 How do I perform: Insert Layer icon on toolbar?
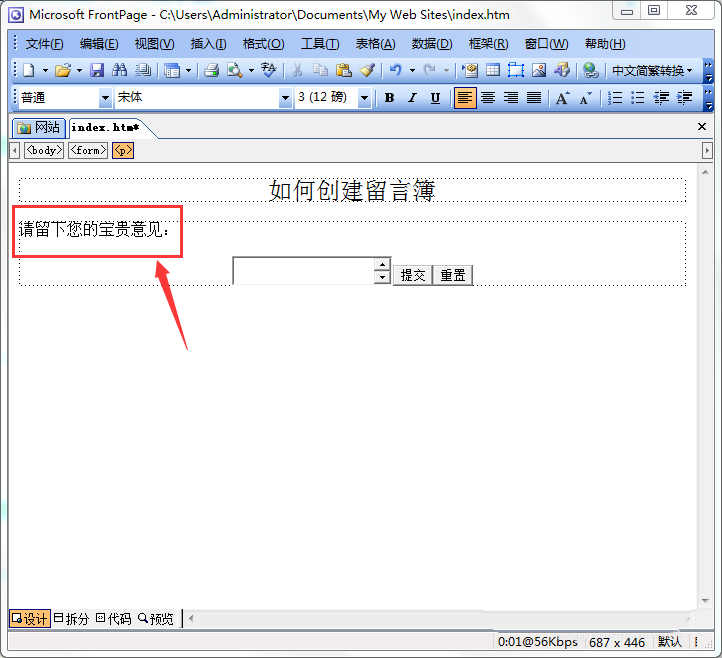pyautogui.click(x=516, y=70)
